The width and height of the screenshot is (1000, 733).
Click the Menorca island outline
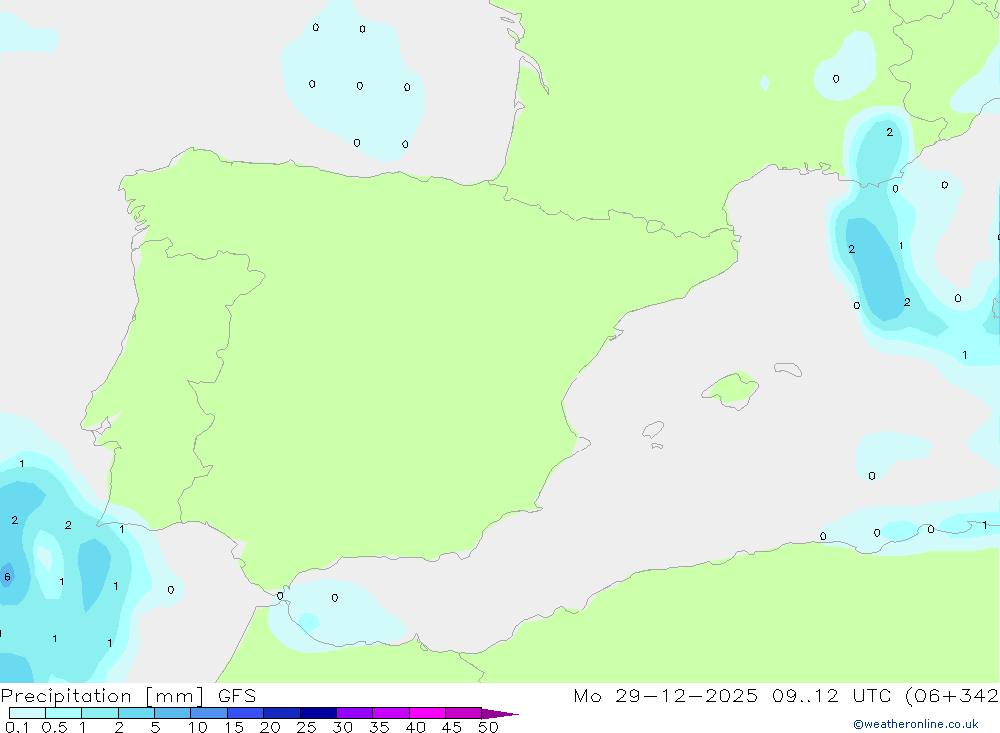(x=788, y=369)
